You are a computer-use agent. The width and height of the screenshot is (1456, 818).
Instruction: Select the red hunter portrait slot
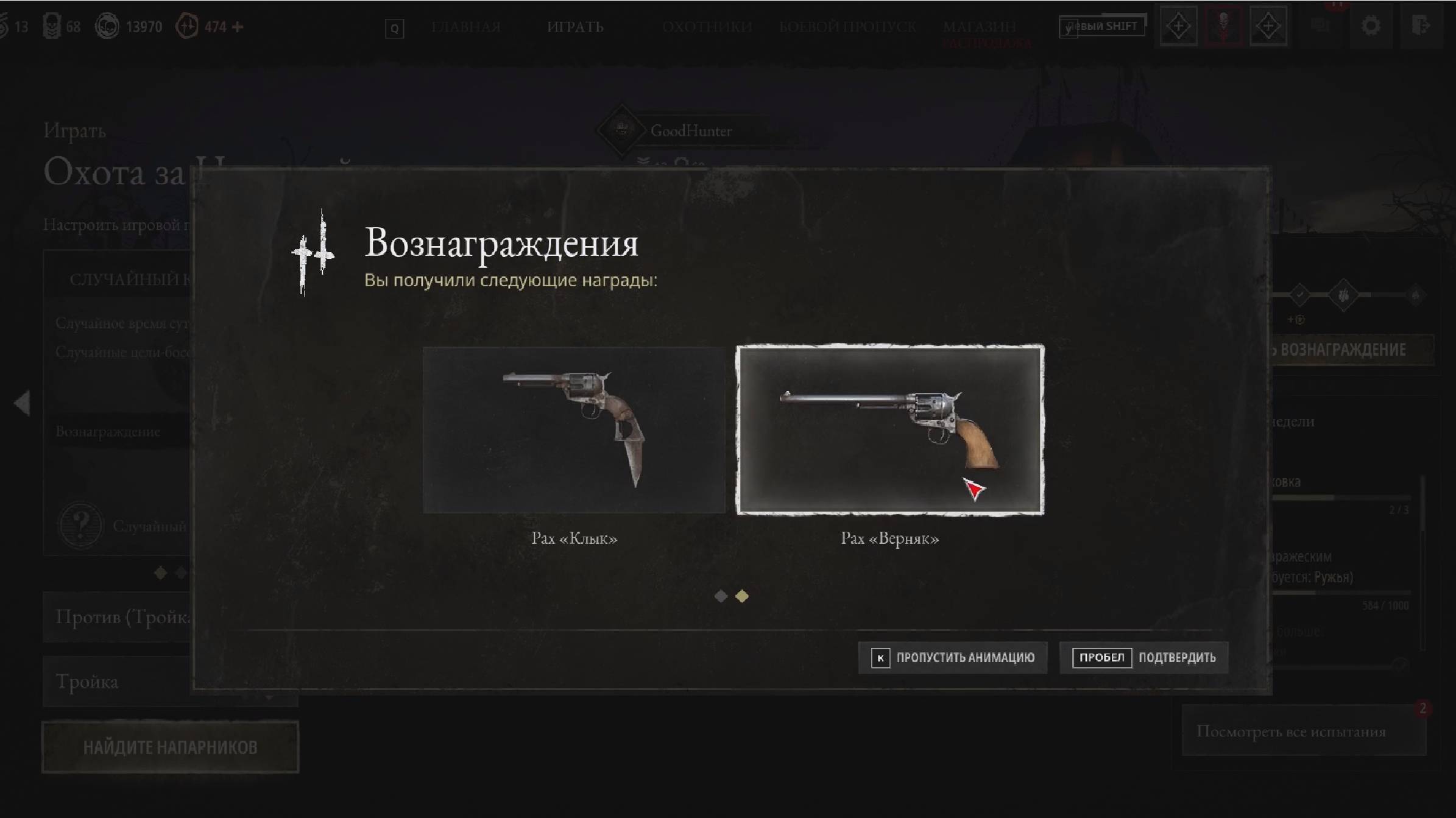1223,26
